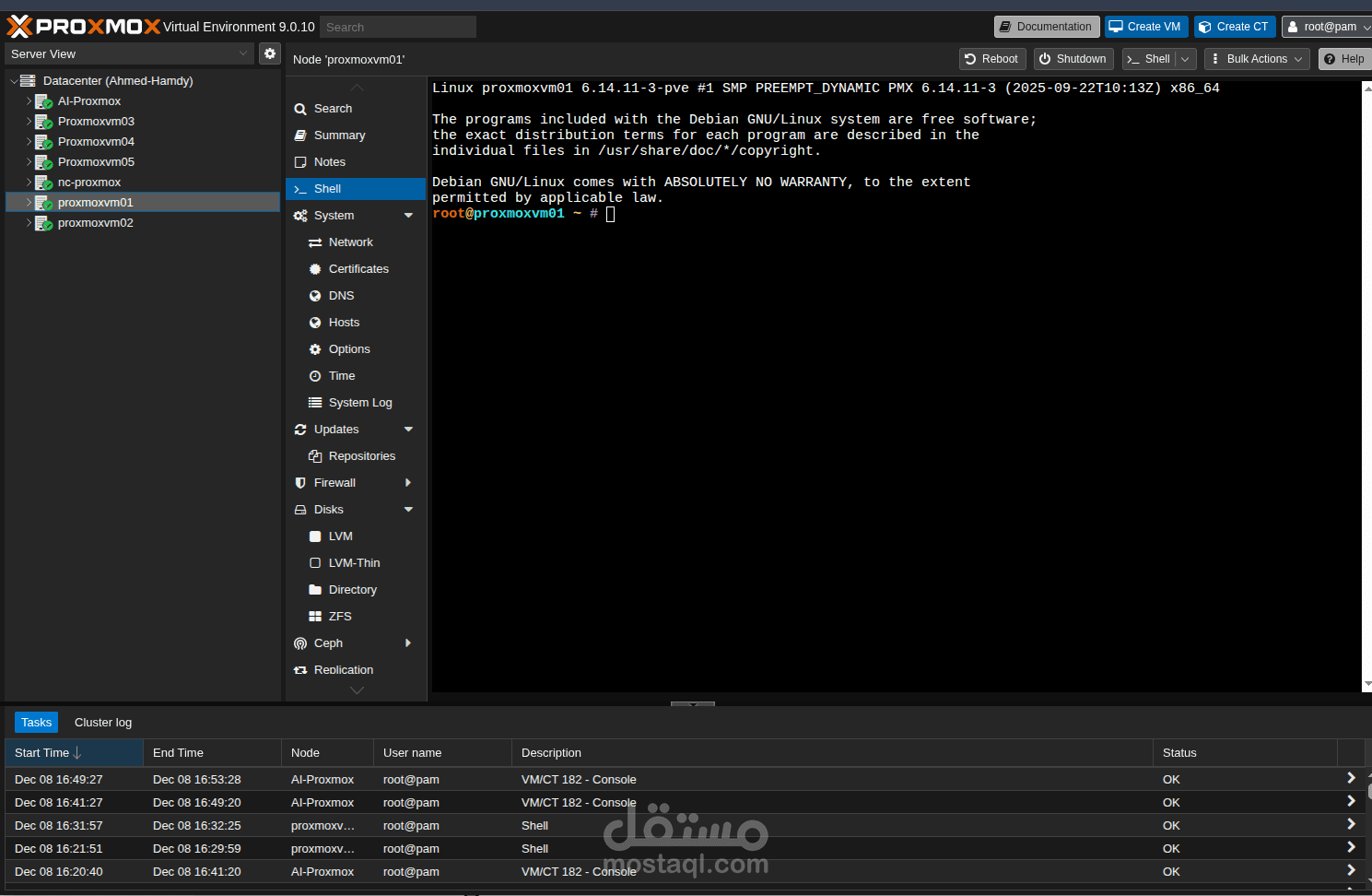The image size is (1372, 896).
Task: Open the Help button
Action: (1345, 59)
